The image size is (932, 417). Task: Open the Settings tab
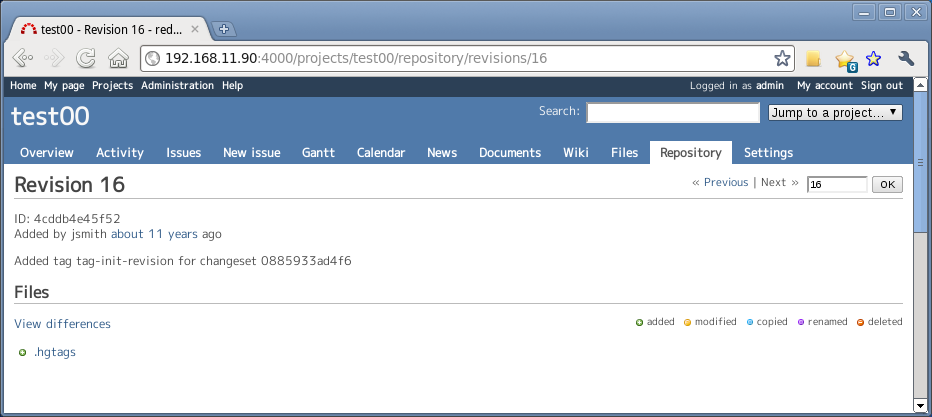[x=769, y=153]
